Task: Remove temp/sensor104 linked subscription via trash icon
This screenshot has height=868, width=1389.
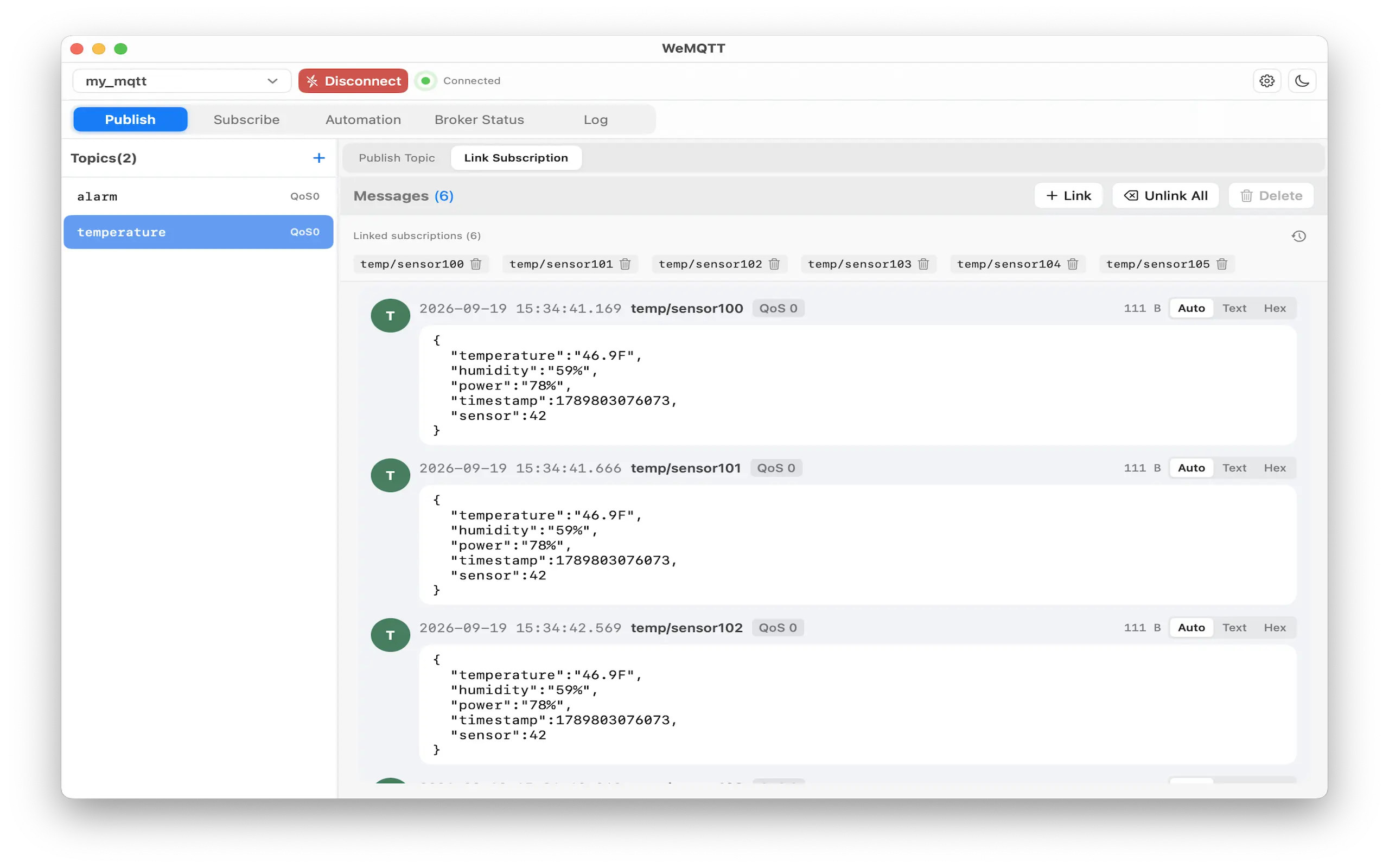Action: (1073, 264)
